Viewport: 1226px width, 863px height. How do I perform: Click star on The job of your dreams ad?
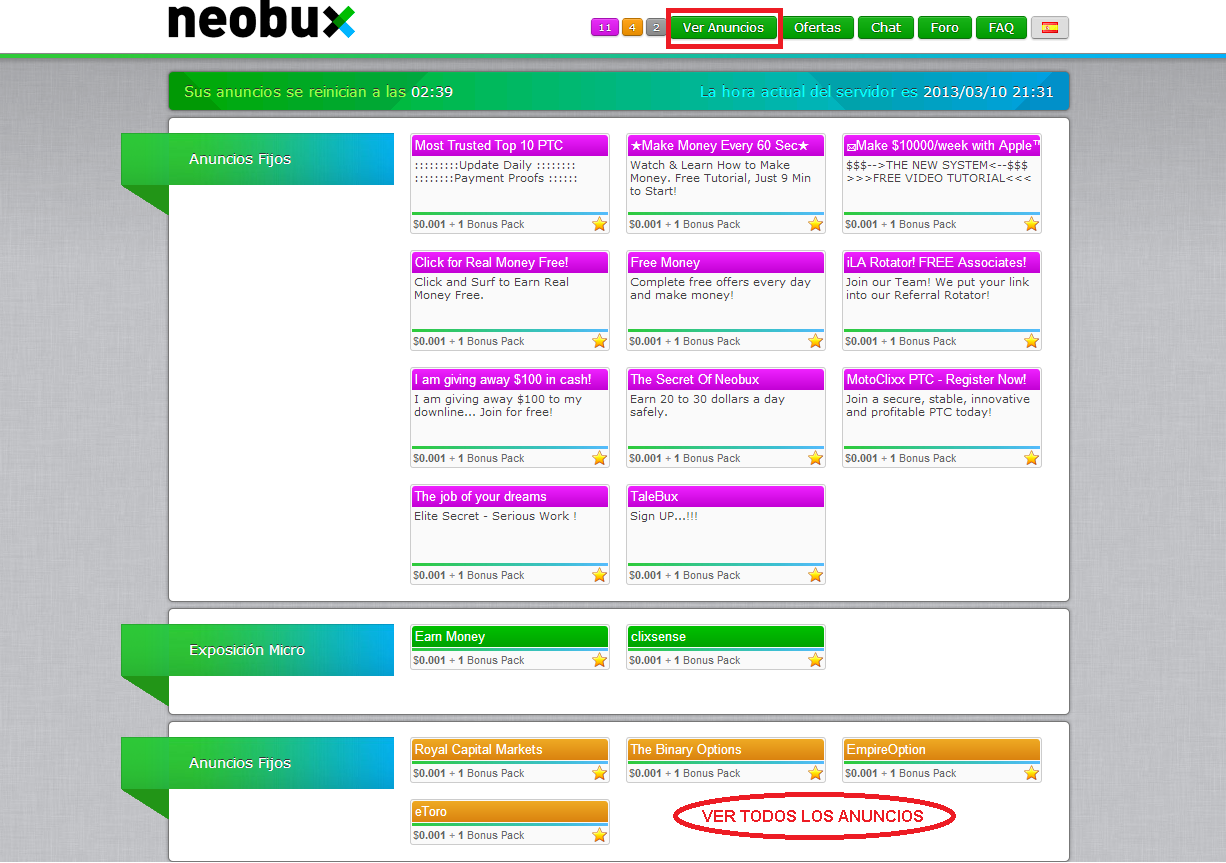point(599,575)
